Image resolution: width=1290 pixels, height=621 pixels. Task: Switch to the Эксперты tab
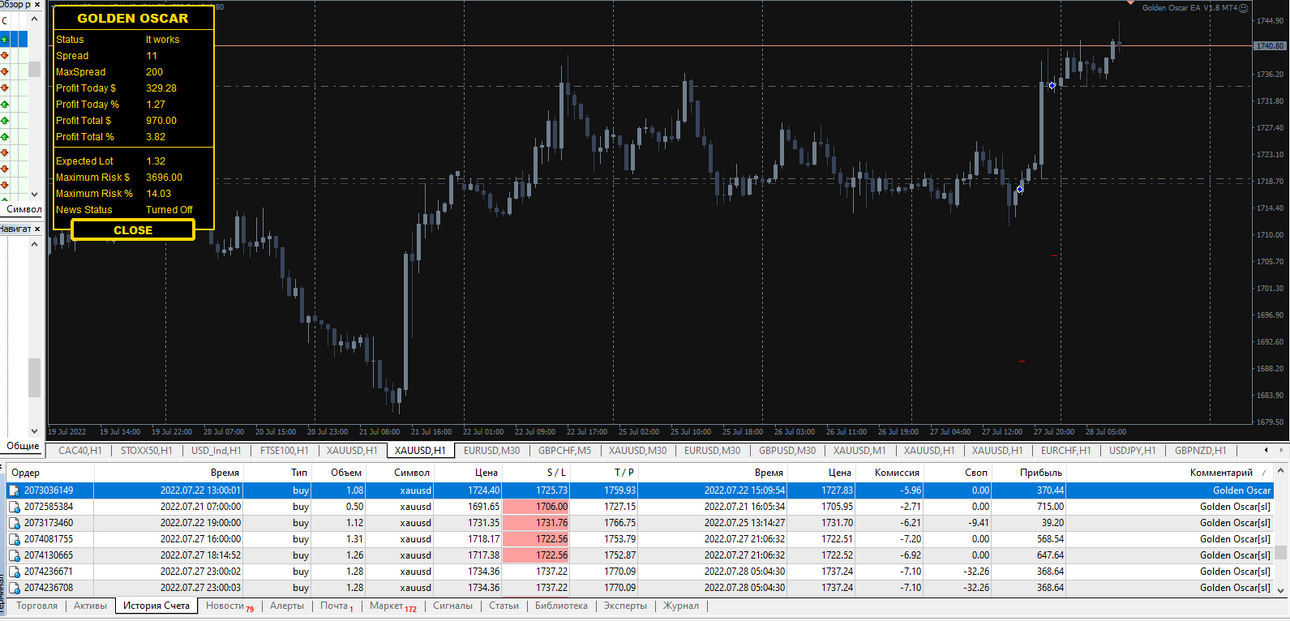[x=626, y=606]
